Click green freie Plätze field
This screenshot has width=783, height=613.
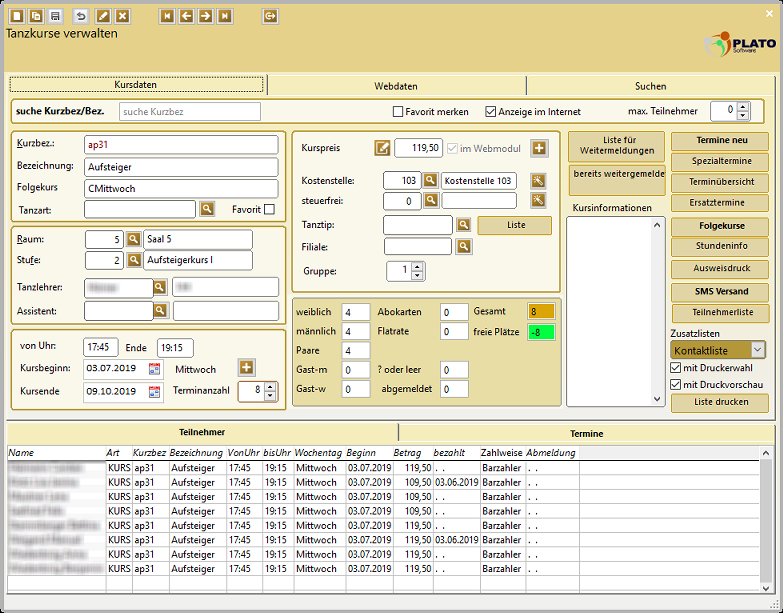point(541,332)
